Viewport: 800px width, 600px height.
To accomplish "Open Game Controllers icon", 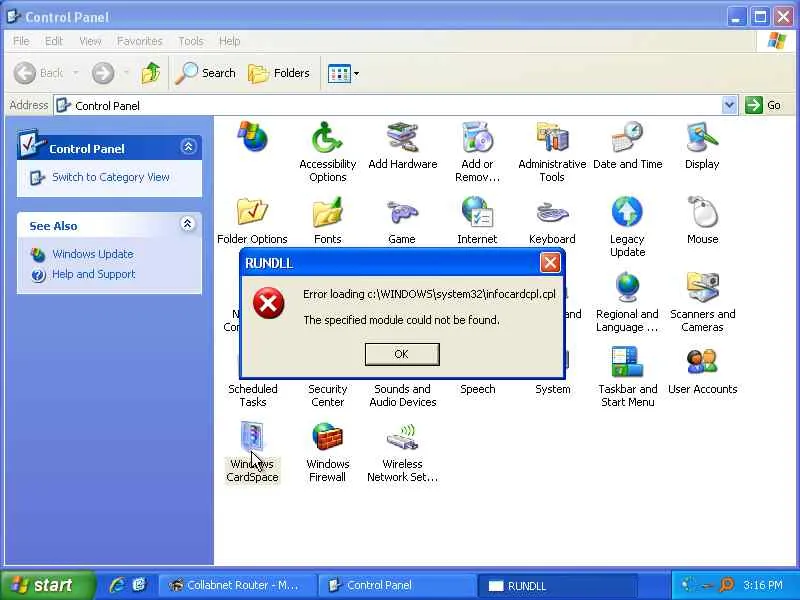I will (402, 220).
